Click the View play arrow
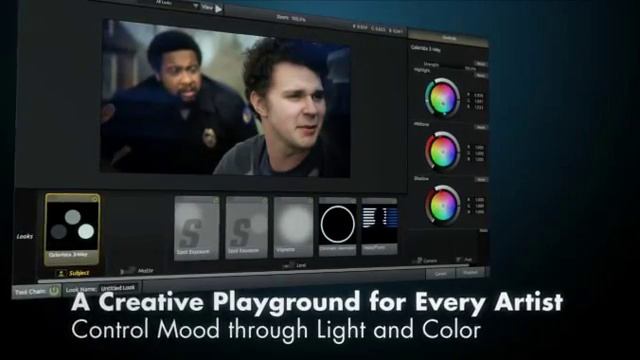This screenshot has width=640, height=360. (219, 9)
